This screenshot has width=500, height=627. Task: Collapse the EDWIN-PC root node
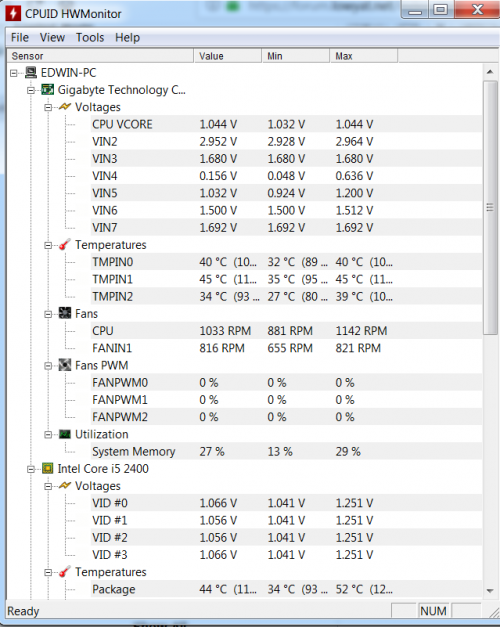point(14,73)
